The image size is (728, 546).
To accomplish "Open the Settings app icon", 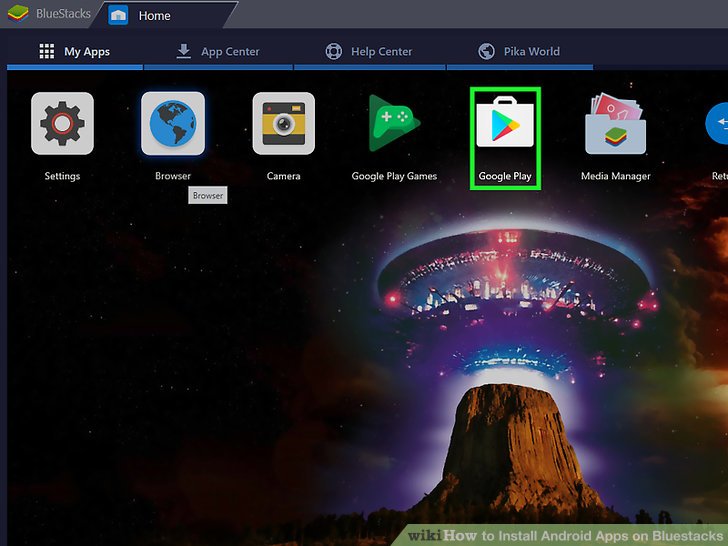I will [62, 123].
